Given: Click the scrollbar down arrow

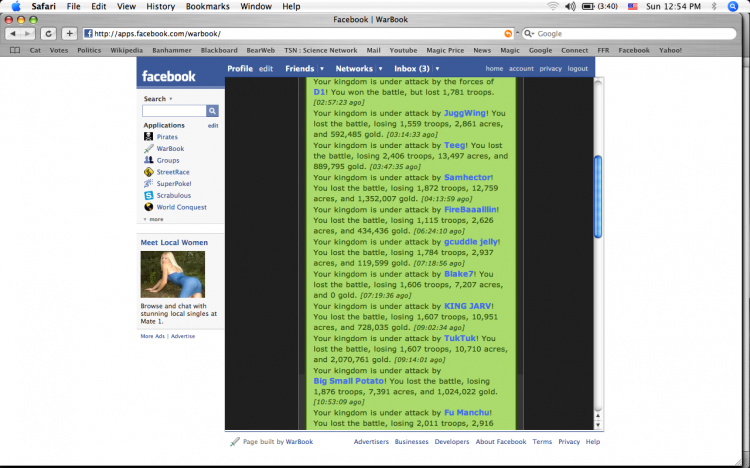Looking at the screenshot, I should coord(598,425).
